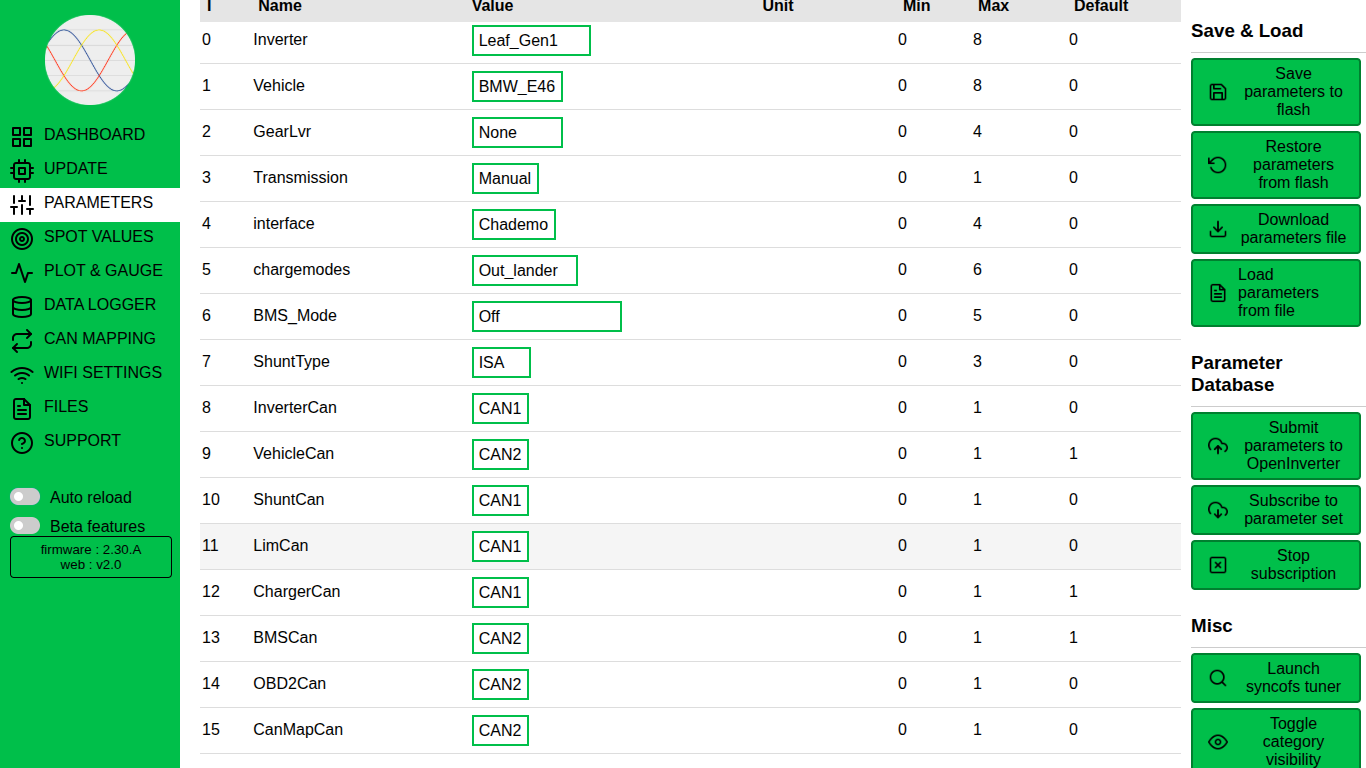The image size is (1366, 768).
Task: Click the sine wave logo image
Action: [x=90, y=60]
